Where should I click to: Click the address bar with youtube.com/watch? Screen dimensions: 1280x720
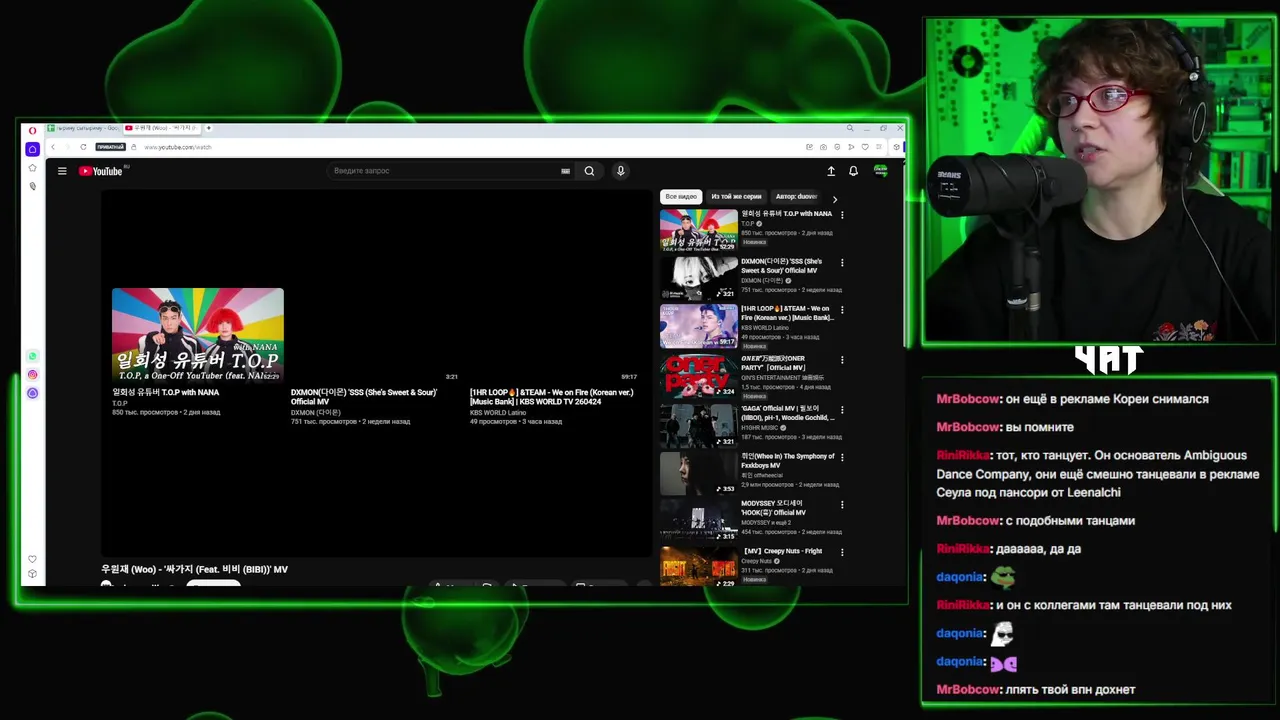tap(177, 147)
